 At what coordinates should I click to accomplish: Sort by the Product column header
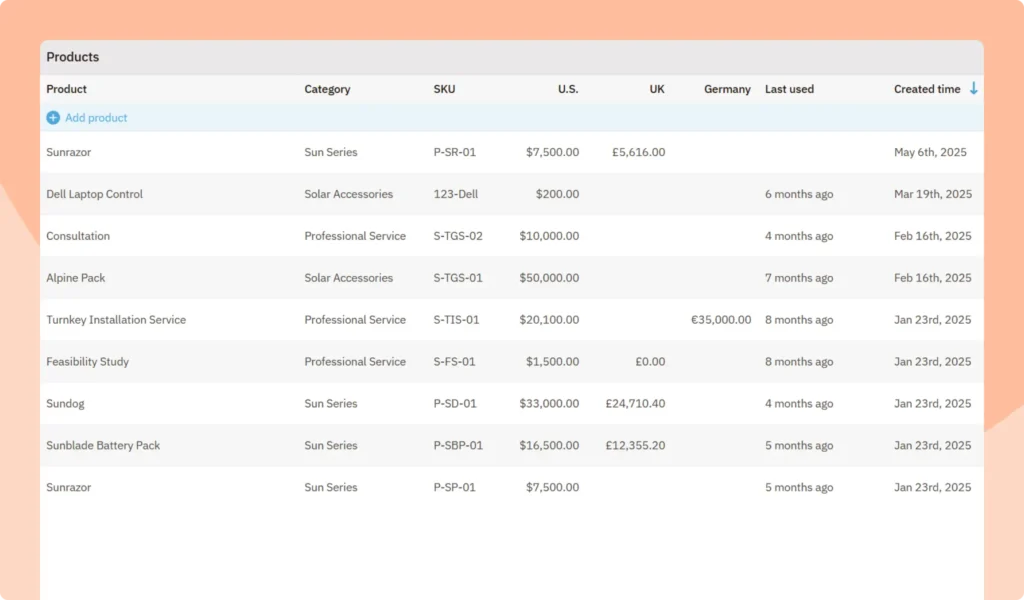pos(66,89)
